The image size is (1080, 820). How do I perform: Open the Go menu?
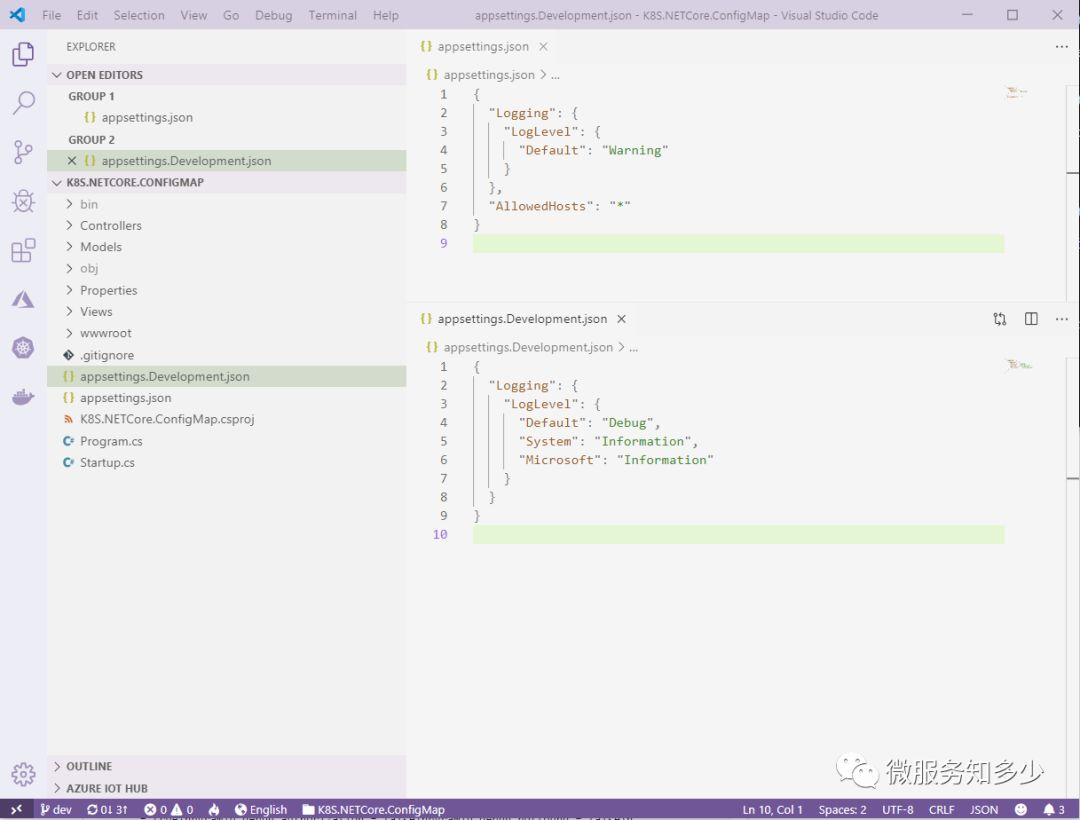(231, 15)
